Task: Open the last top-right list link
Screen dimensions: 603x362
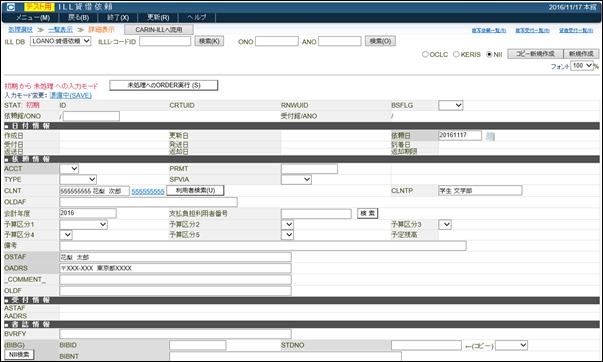Action: tap(576, 30)
